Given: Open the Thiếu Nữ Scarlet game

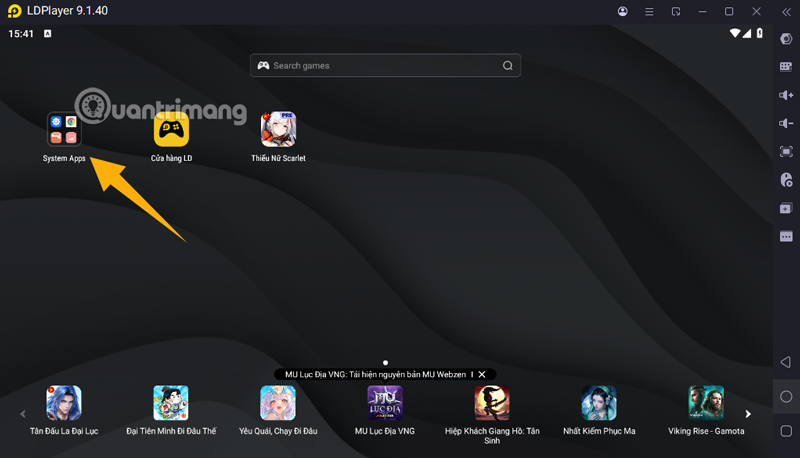Looking at the screenshot, I should [278, 130].
